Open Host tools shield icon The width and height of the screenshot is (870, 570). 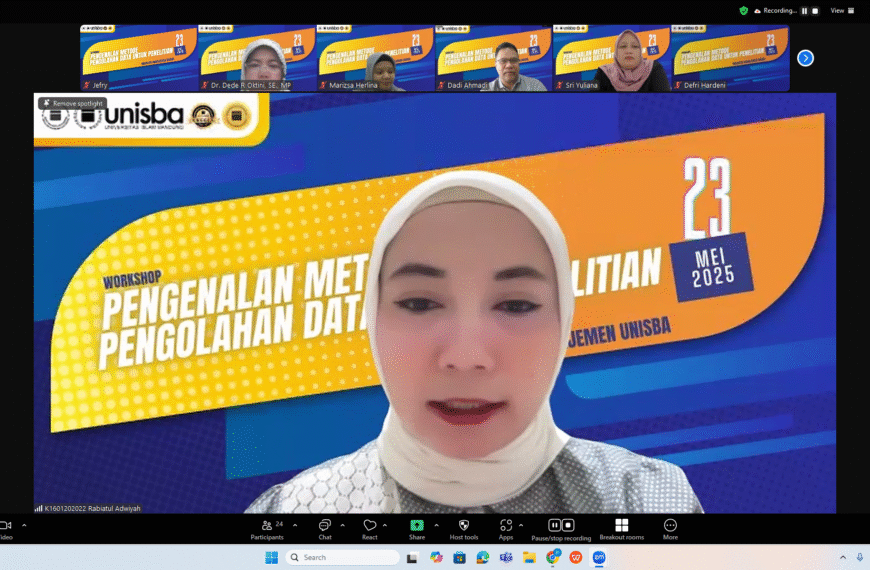[464, 526]
